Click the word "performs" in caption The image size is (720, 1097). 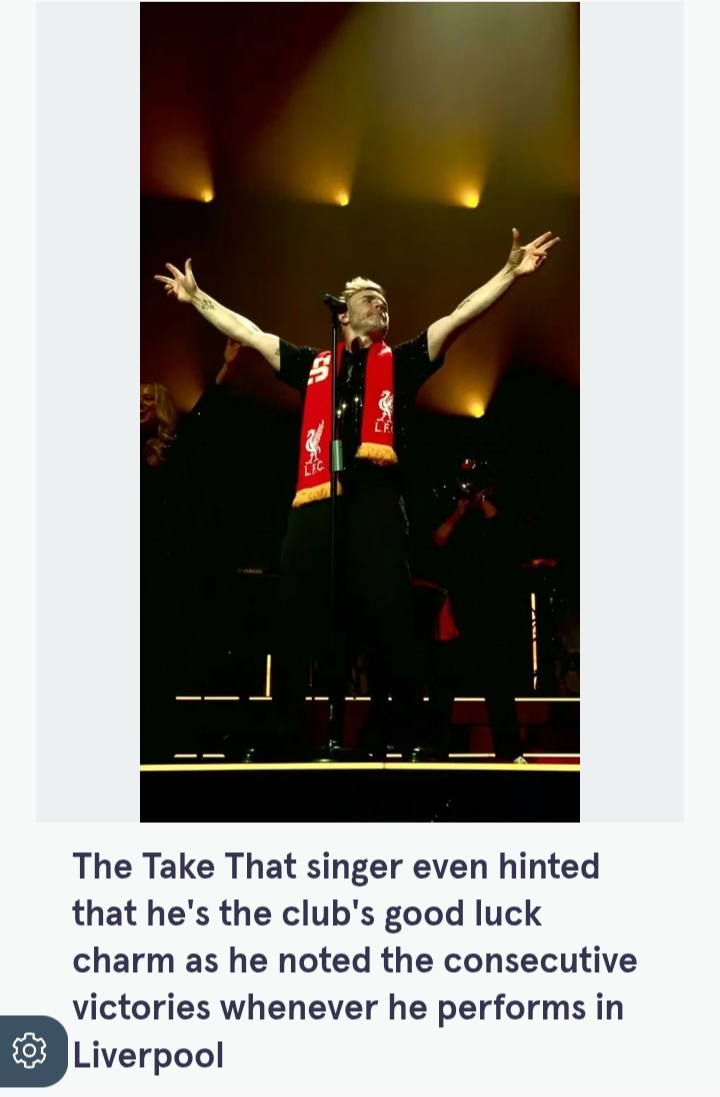512,1009
